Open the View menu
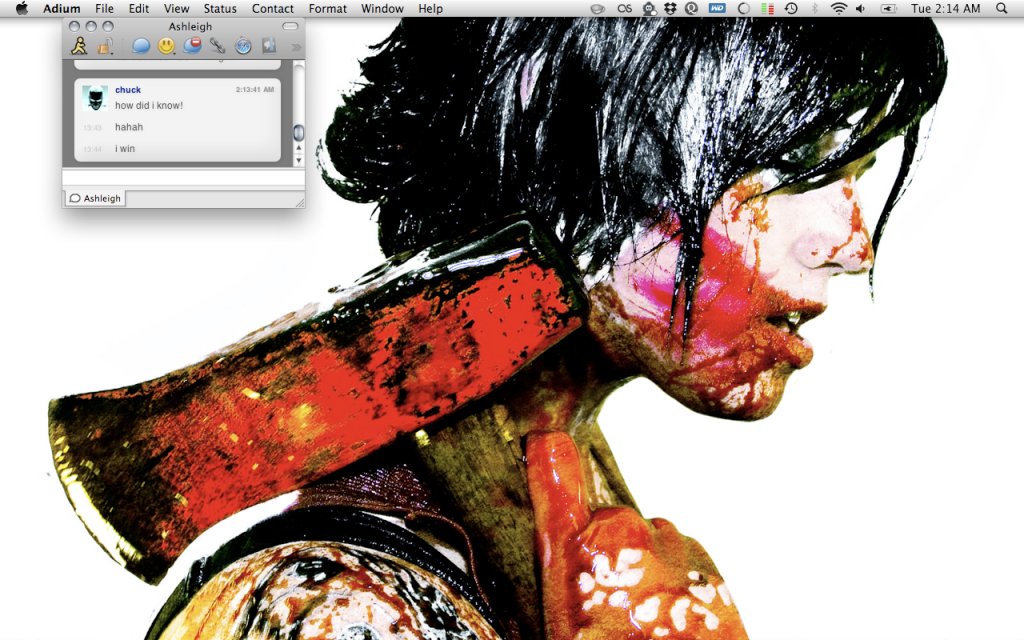 click(x=176, y=8)
